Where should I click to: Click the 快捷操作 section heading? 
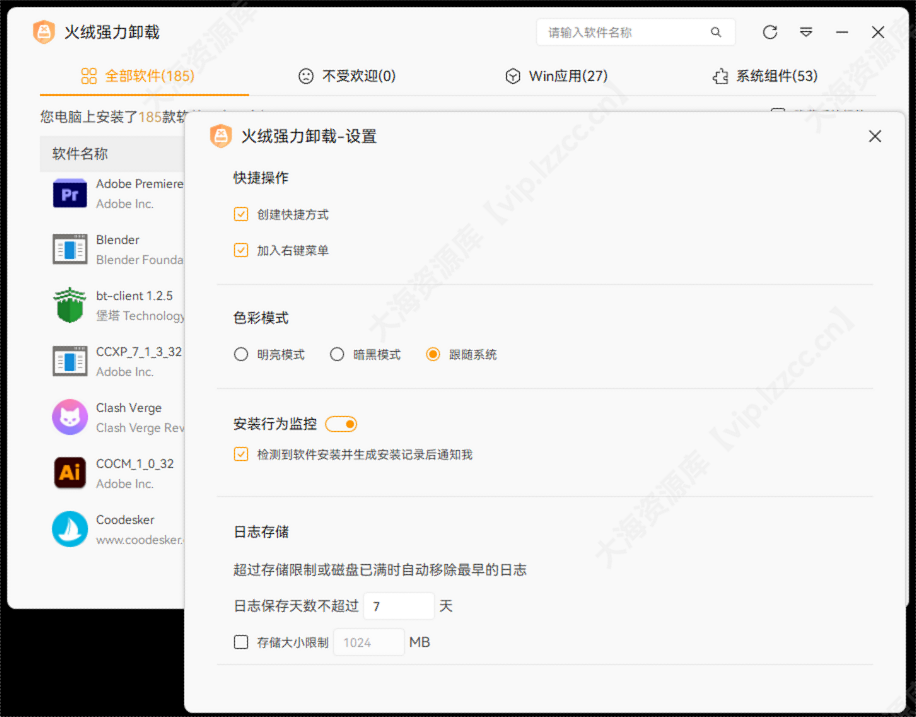tap(261, 178)
